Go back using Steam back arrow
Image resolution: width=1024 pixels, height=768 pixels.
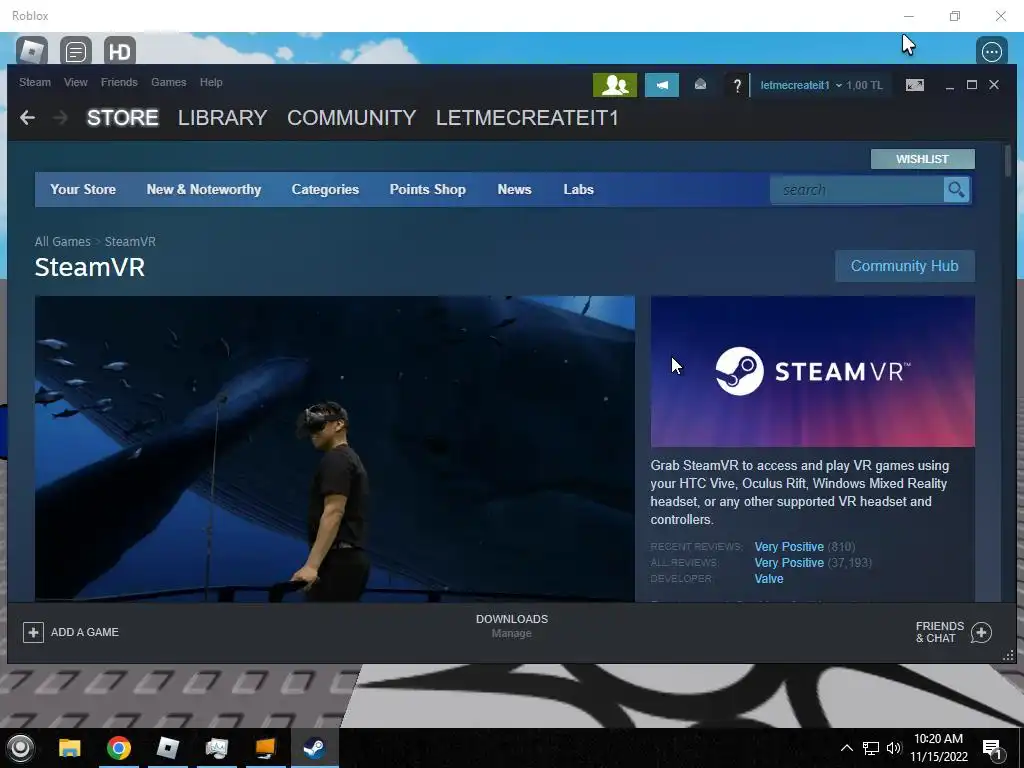pos(27,118)
